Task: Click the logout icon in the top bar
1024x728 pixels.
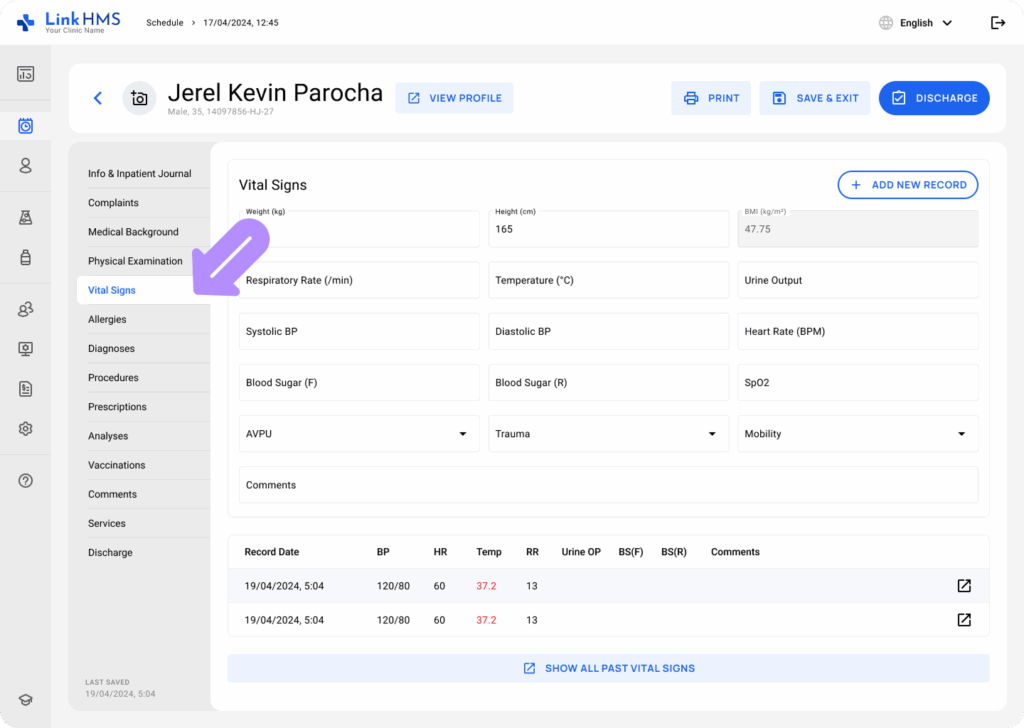Action: point(997,23)
